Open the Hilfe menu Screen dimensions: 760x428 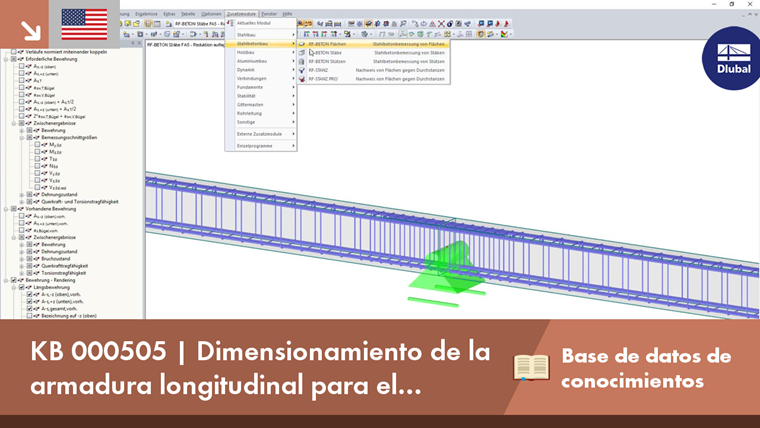click(x=287, y=14)
